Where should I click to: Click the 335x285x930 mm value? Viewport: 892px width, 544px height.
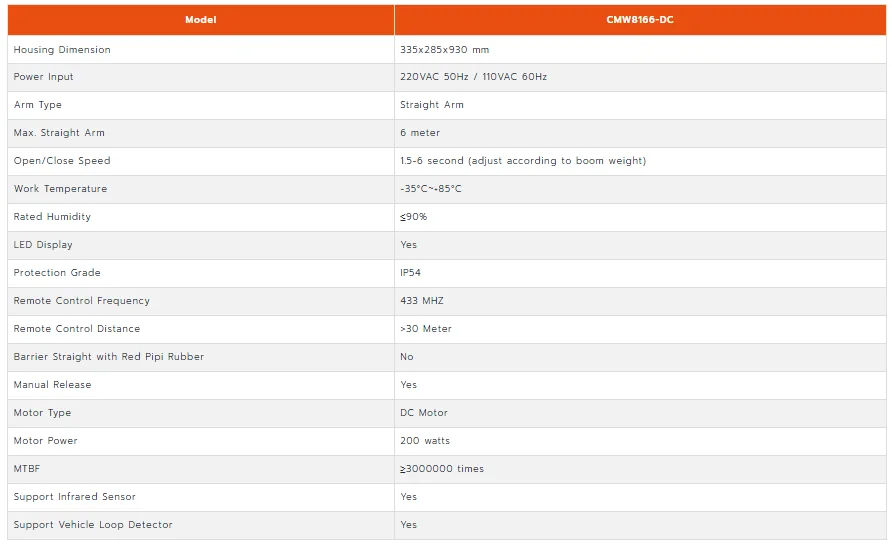pos(444,50)
